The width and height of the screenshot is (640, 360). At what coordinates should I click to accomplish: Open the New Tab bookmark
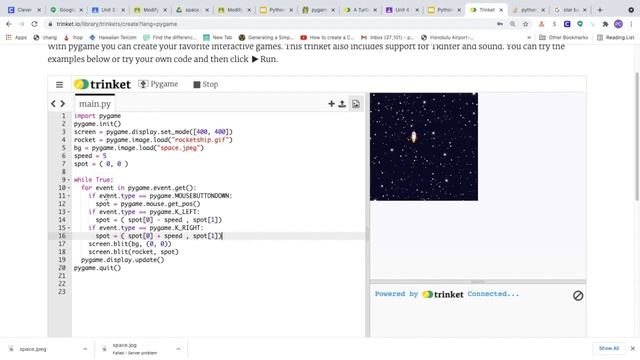click(218, 38)
